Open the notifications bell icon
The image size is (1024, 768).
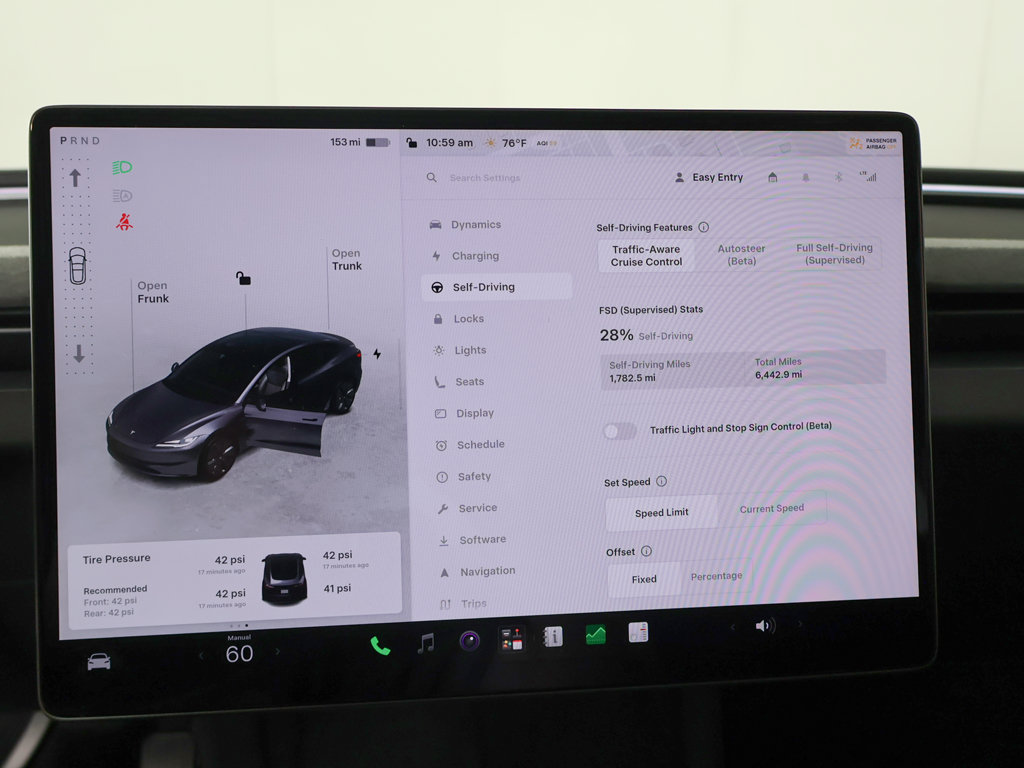[x=806, y=177]
